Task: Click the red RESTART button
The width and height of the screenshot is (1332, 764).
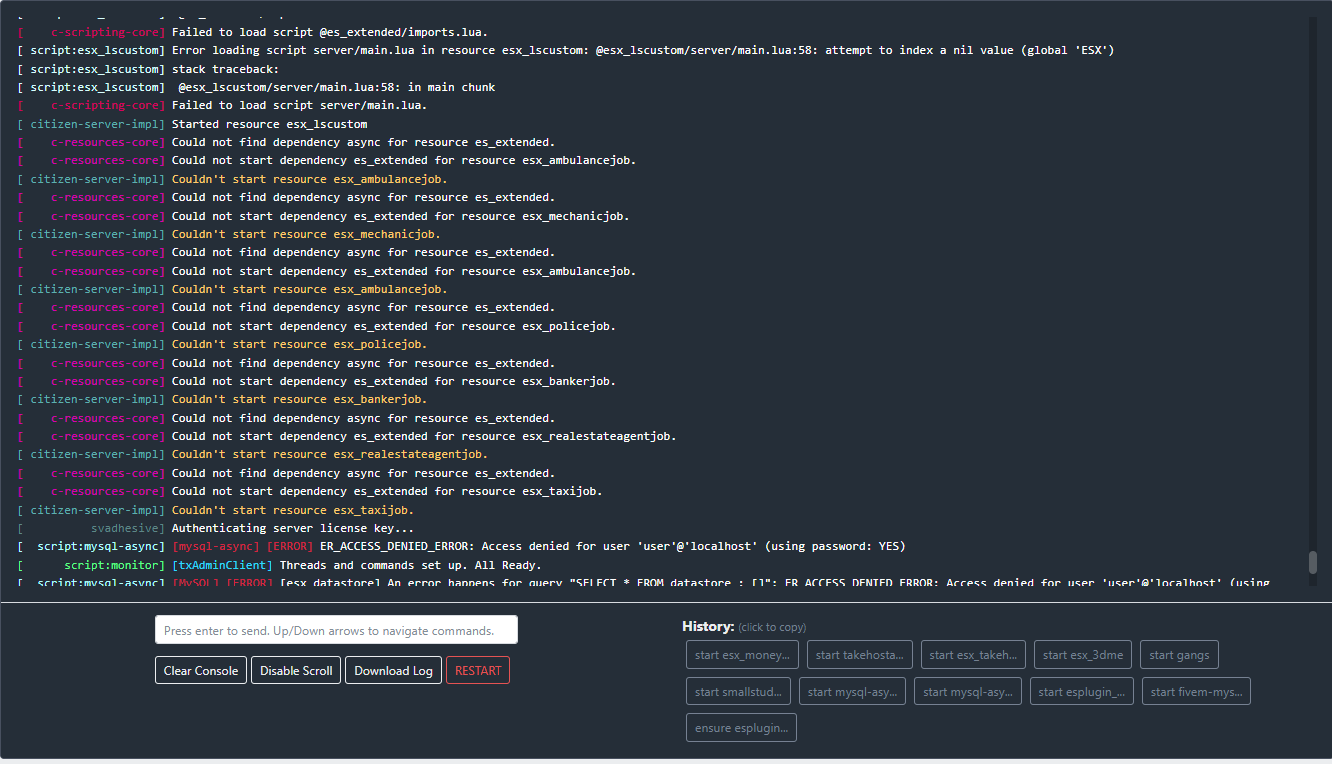Action: [478, 670]
